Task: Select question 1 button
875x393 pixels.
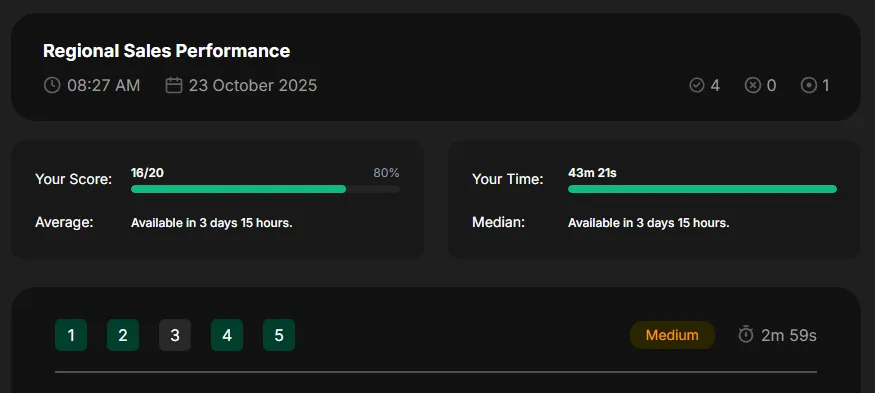Action: (x=71, y=335)
